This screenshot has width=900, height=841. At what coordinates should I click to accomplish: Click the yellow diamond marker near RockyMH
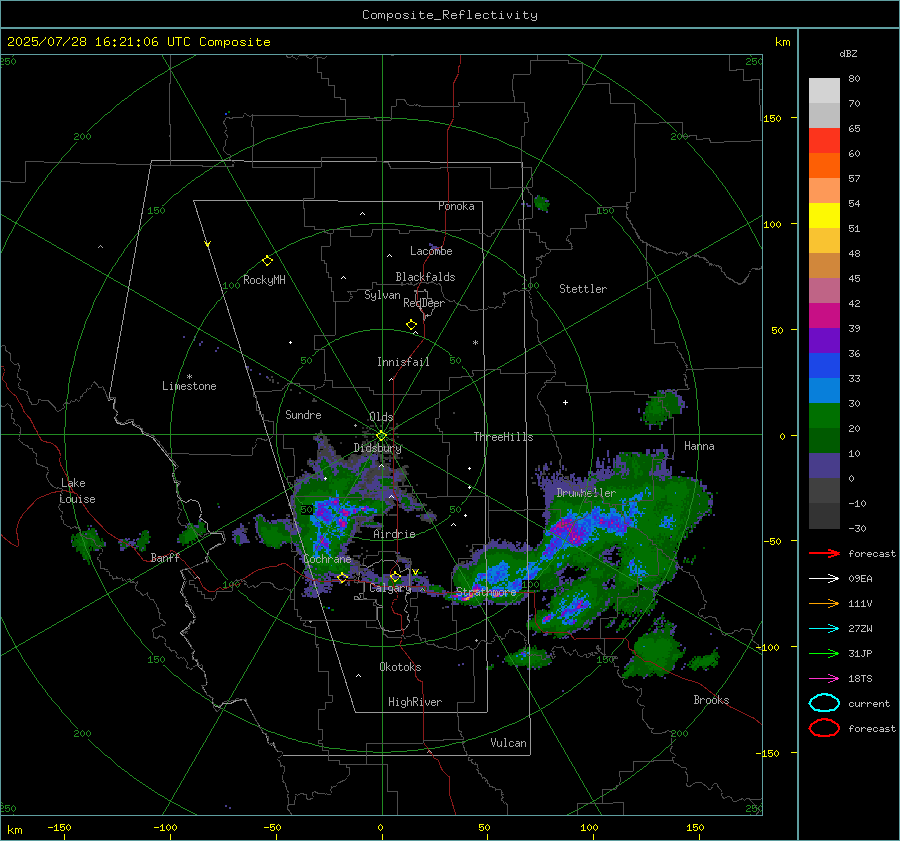[x=267, y=261]
